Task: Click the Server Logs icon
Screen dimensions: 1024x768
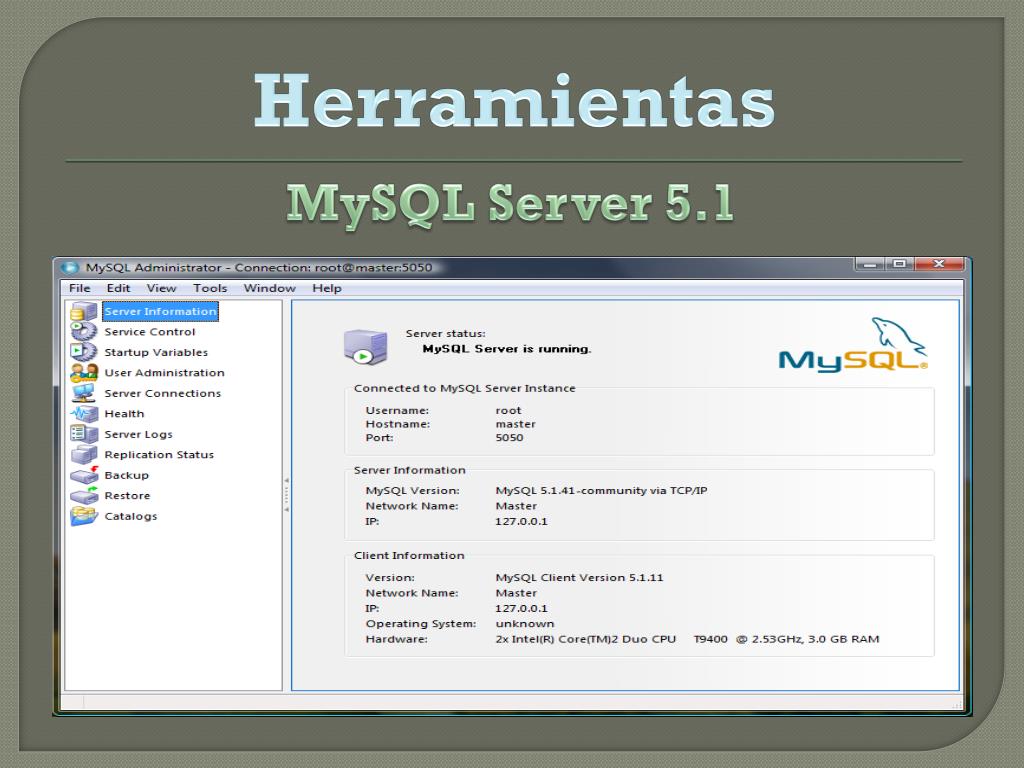Action: pos(84,434)
